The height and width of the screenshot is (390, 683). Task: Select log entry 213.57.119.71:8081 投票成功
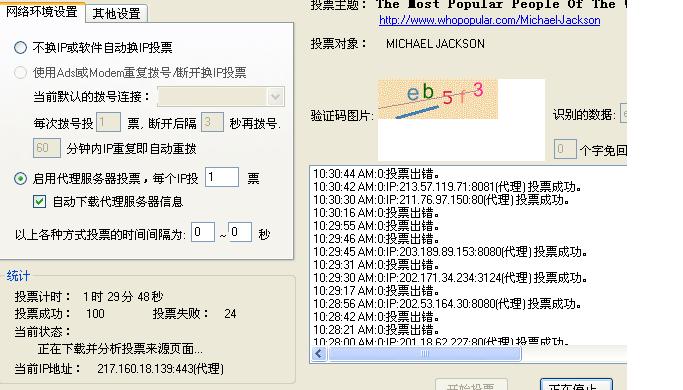pyautogui.click(x=447, y=187)
